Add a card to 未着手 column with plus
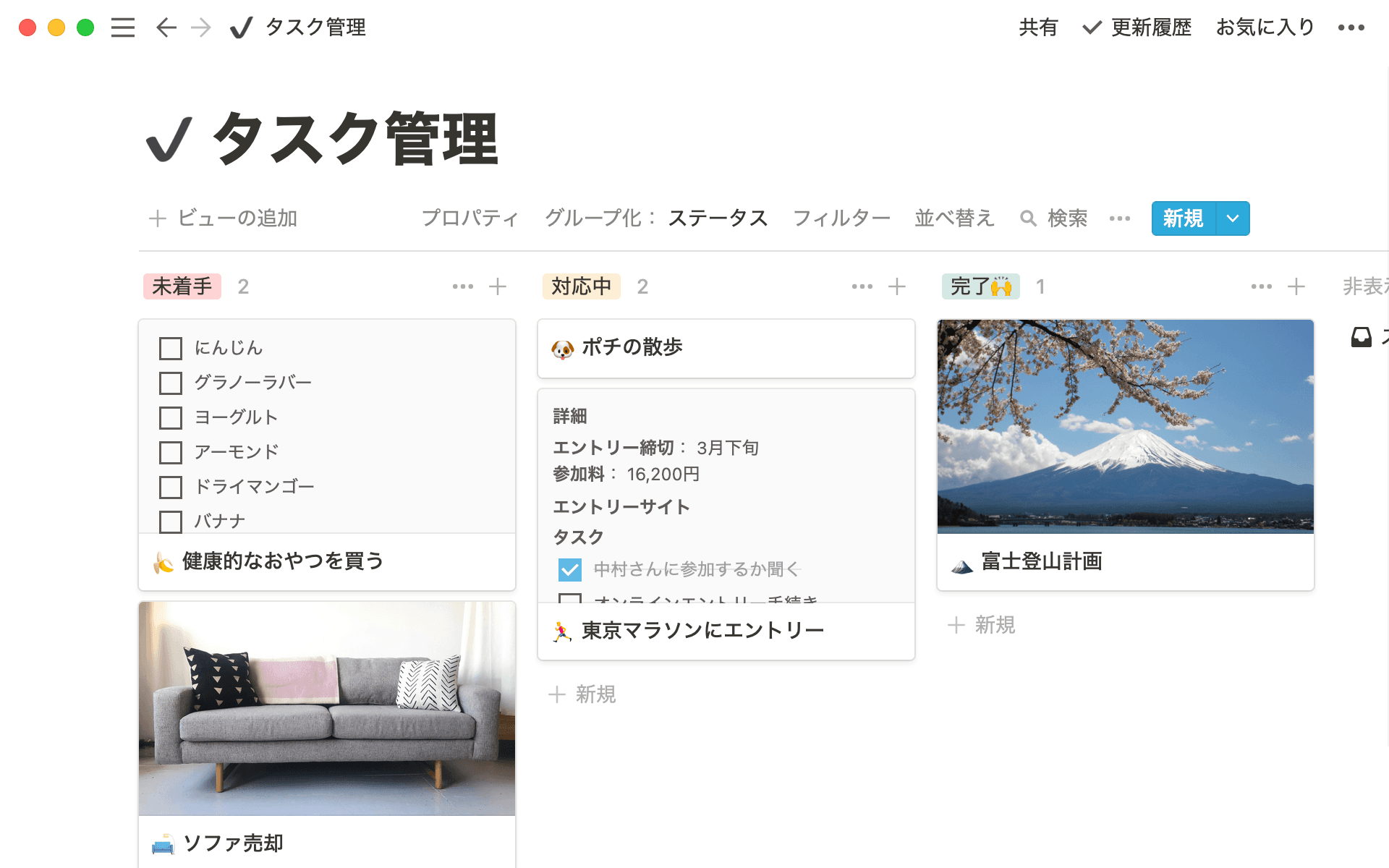Image resolution: width=1389 pixels, height=868 pixels. point(498,286)
